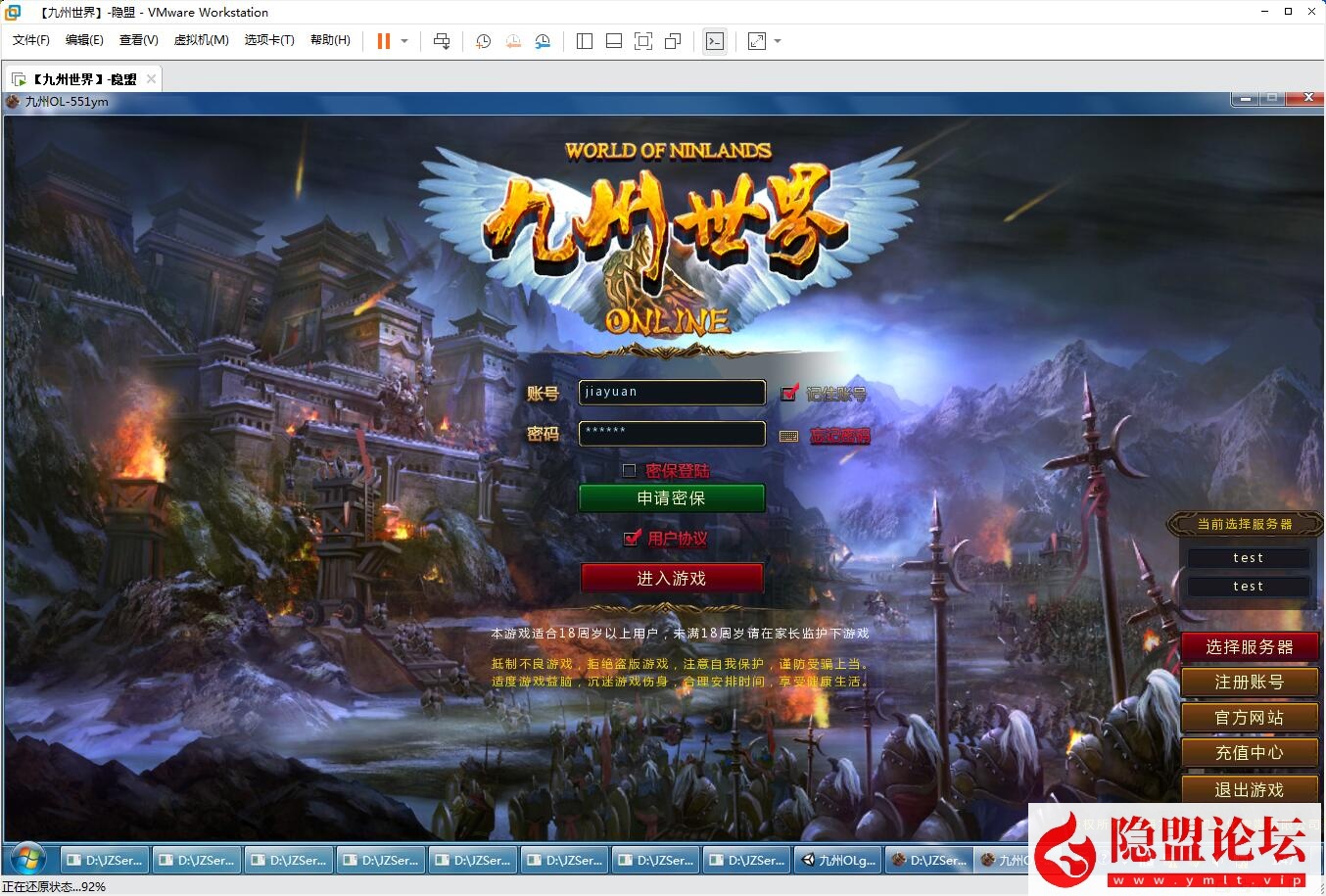1326x896 pixels.
Task: Open the dropdown beside the pause button
Action: 402,41
